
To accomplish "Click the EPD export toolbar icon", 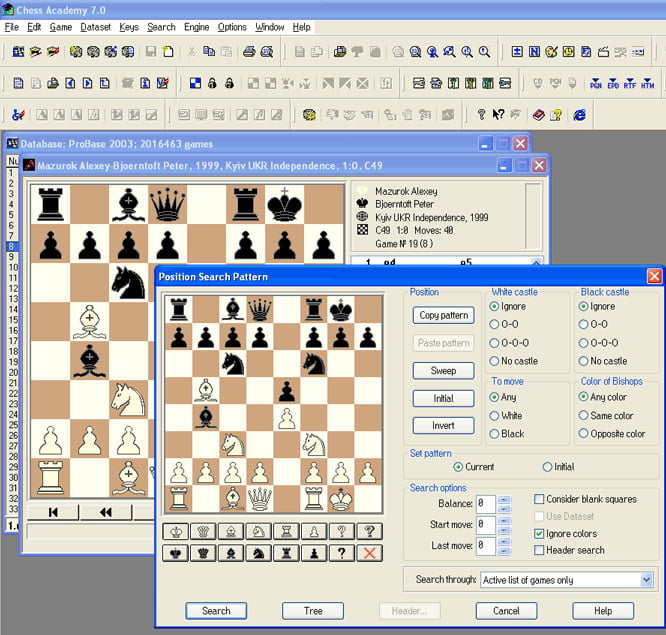I will pyautogui.click(x=613, y=83).
